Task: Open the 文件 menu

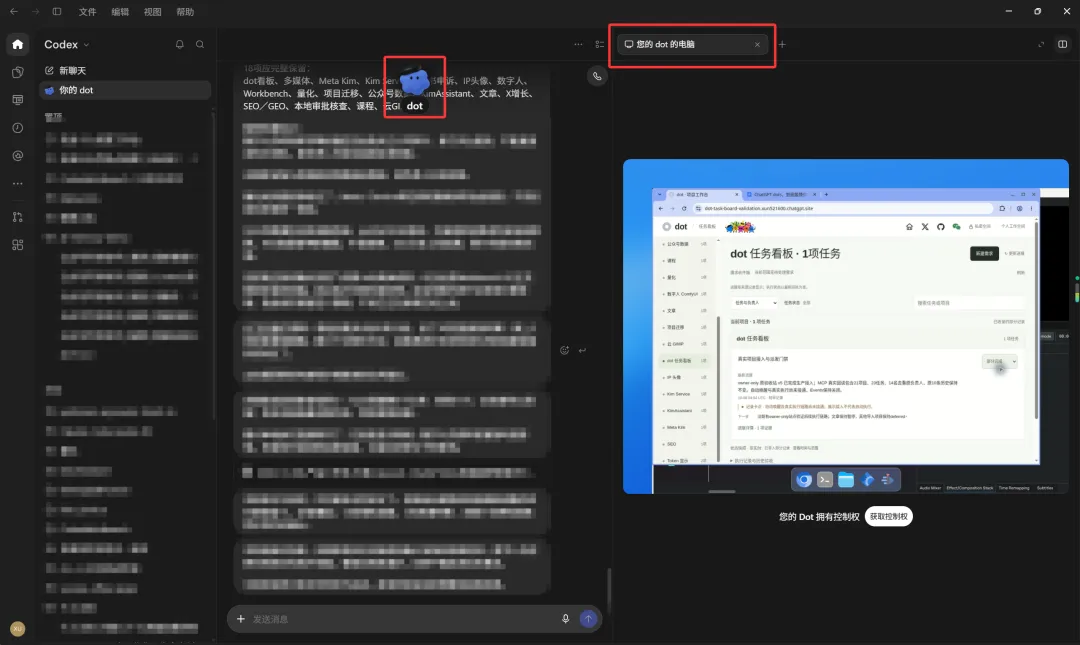Action: [x=87, y=12]
